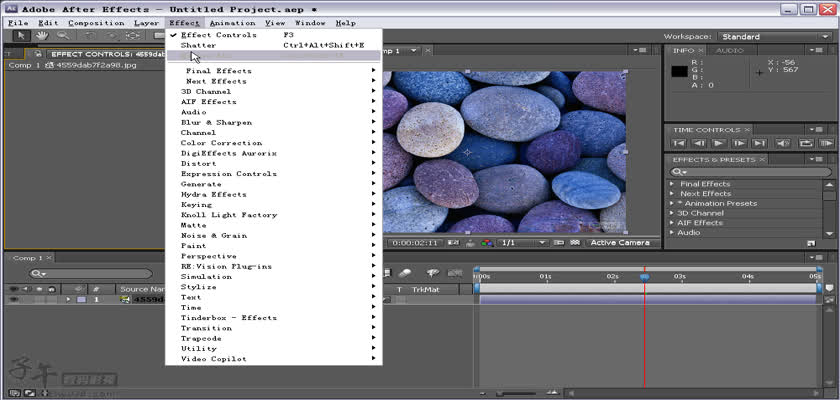Select the Zoom magnifier tool
840x400 pixels.
pyautogui.click(x=63, y=36)
